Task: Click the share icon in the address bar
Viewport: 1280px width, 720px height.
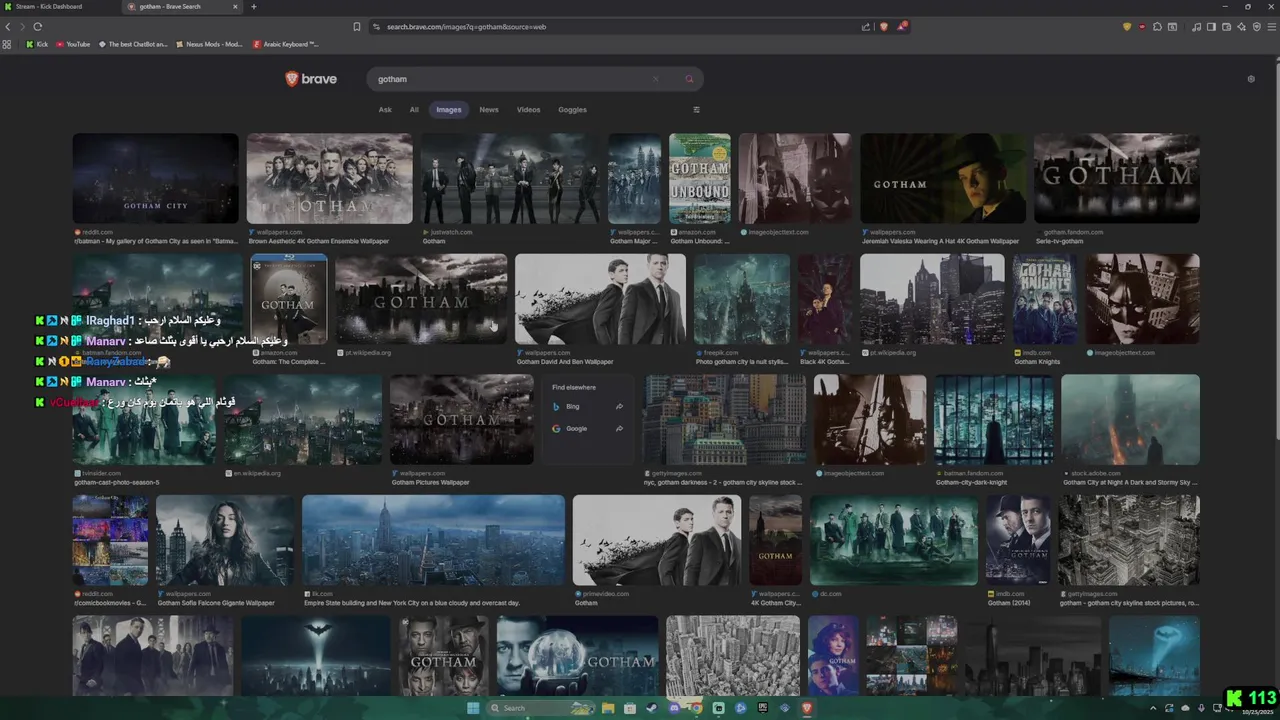Action: (866, 27)
